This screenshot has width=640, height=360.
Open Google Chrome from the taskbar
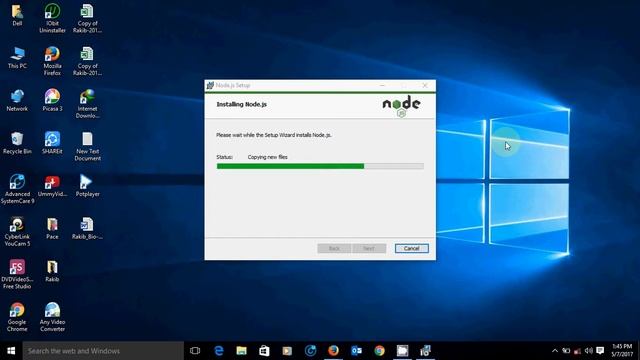click(380, 351)
